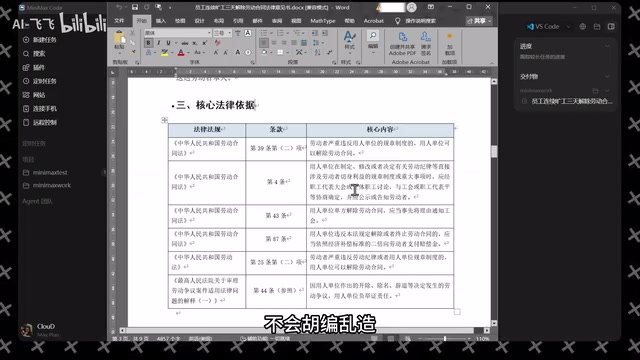Open the Text Effects menu
This screenshot has width=640, height=360.
point(149,53)
